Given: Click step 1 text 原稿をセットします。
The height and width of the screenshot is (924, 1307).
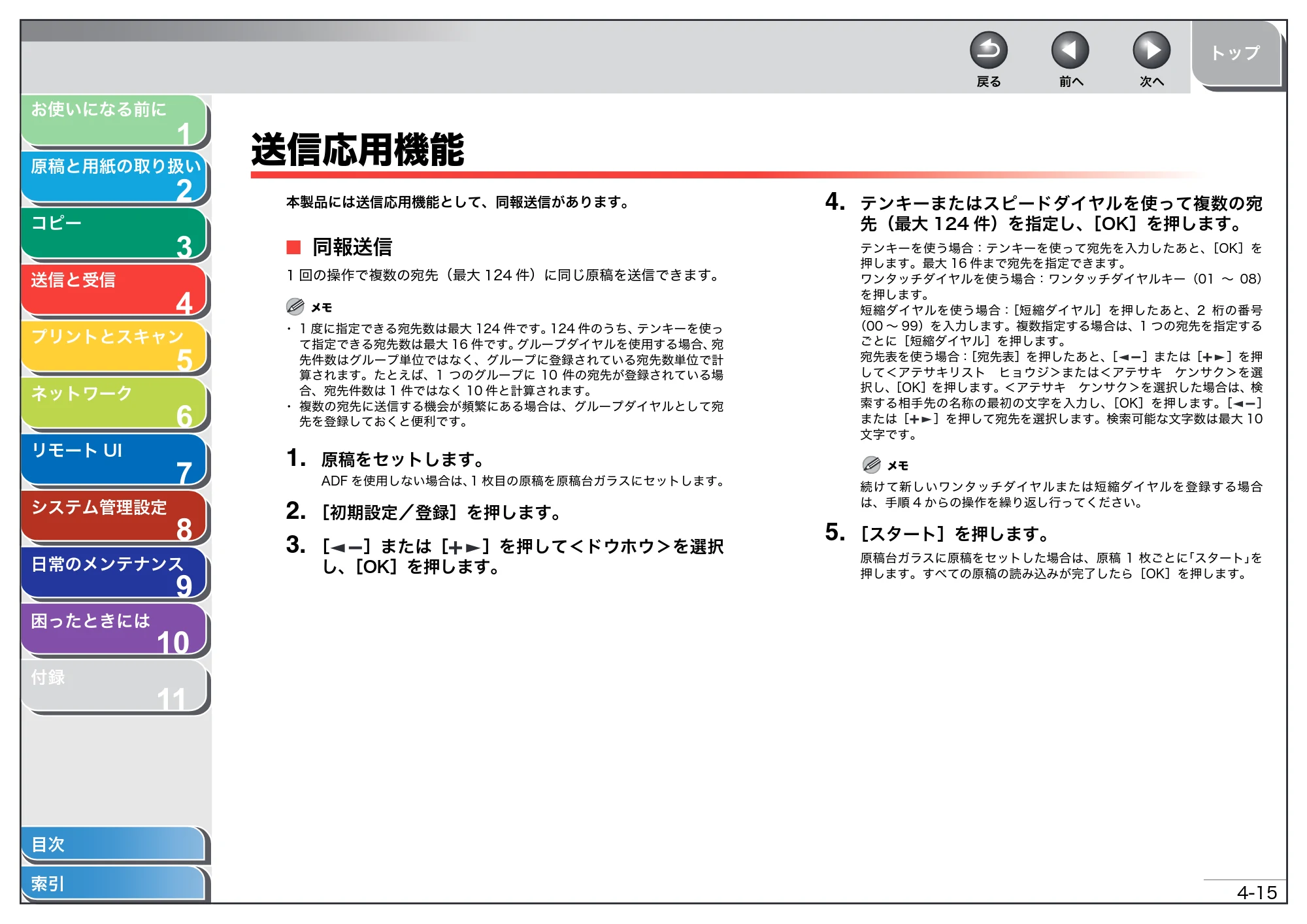Looking at the screenshot, I should click(403, 459).
